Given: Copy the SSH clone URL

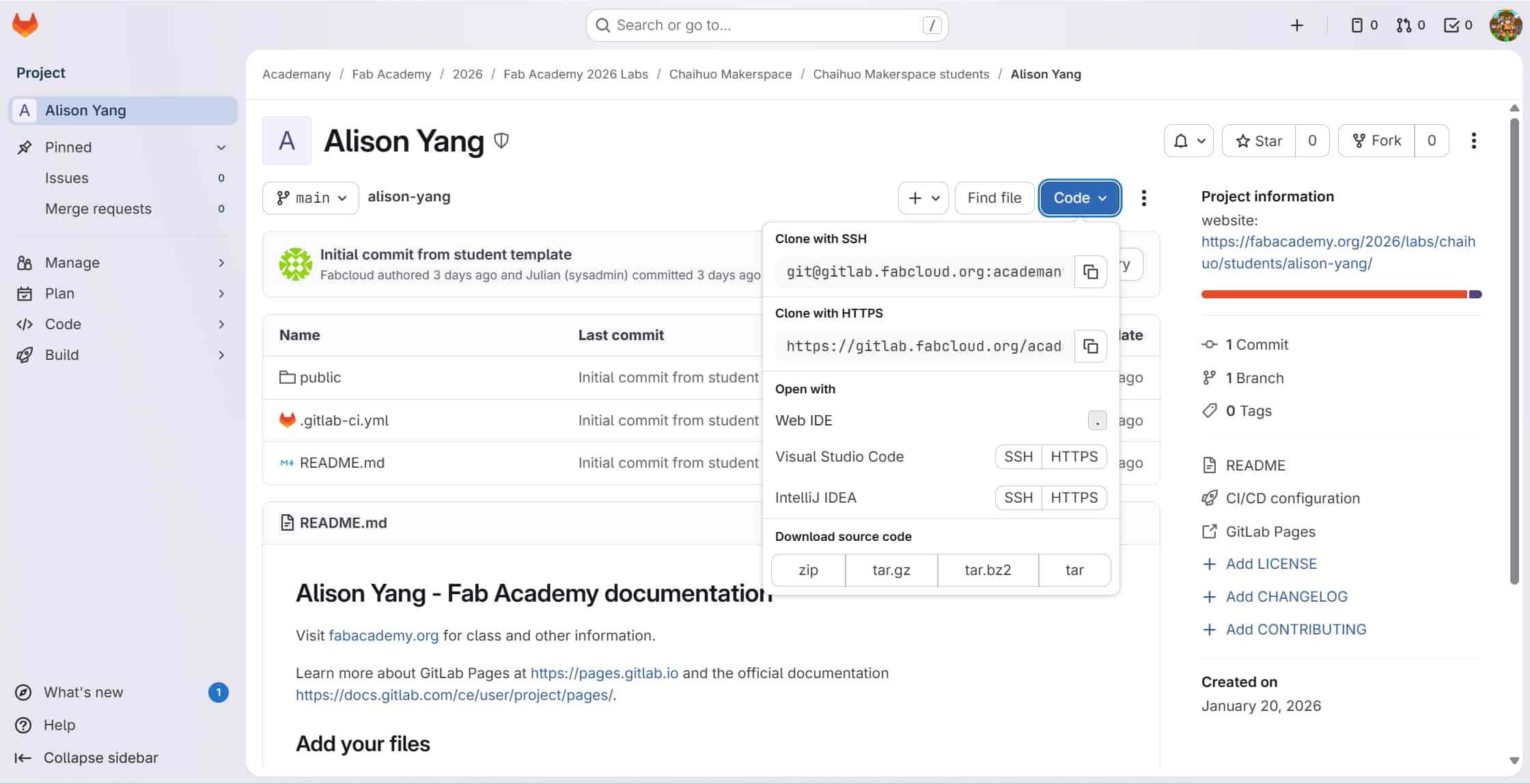Looking at the screenshot, I should [1090, 271].
